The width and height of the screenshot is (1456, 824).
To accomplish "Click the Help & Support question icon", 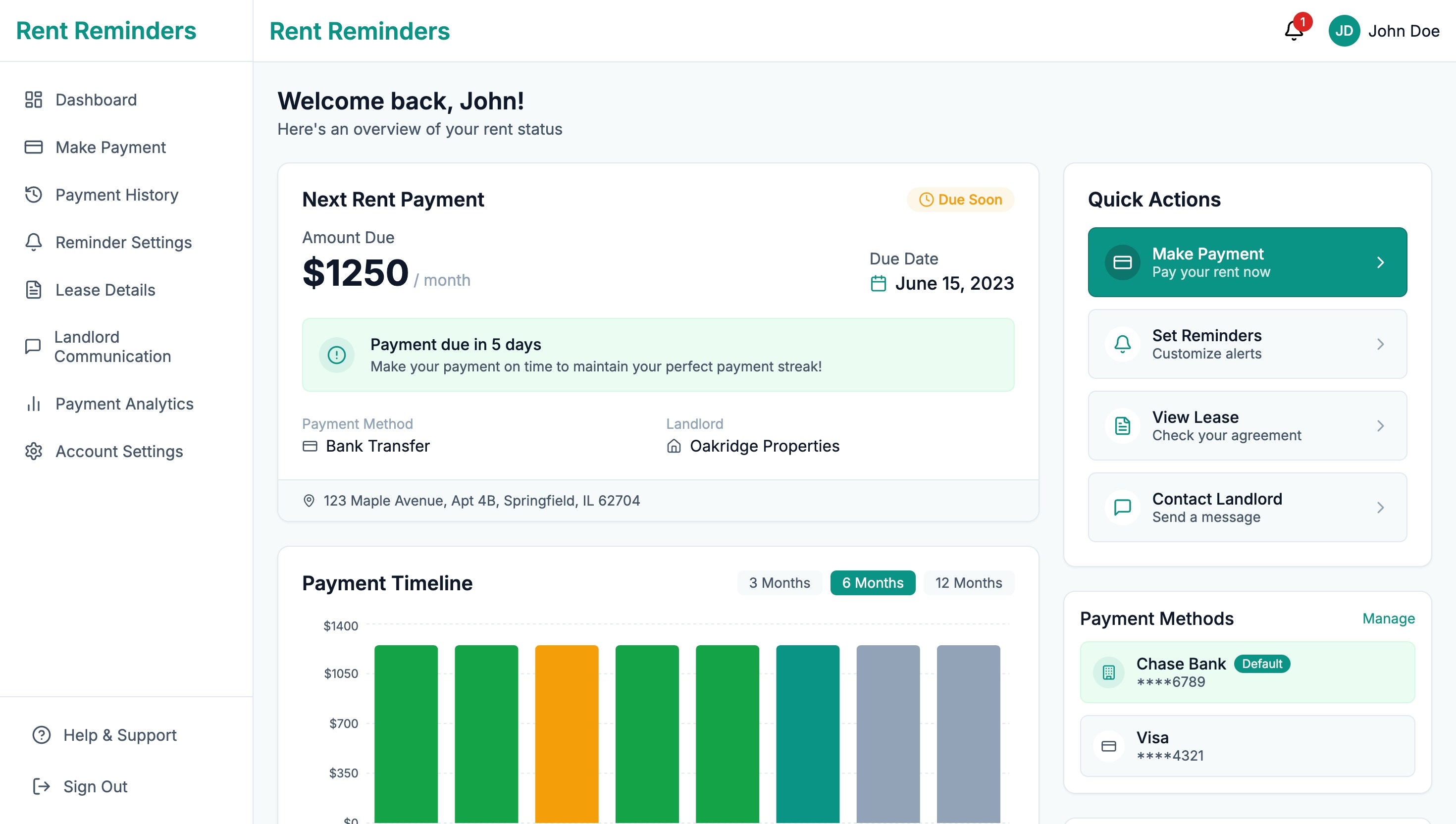I will pos(41,734).
